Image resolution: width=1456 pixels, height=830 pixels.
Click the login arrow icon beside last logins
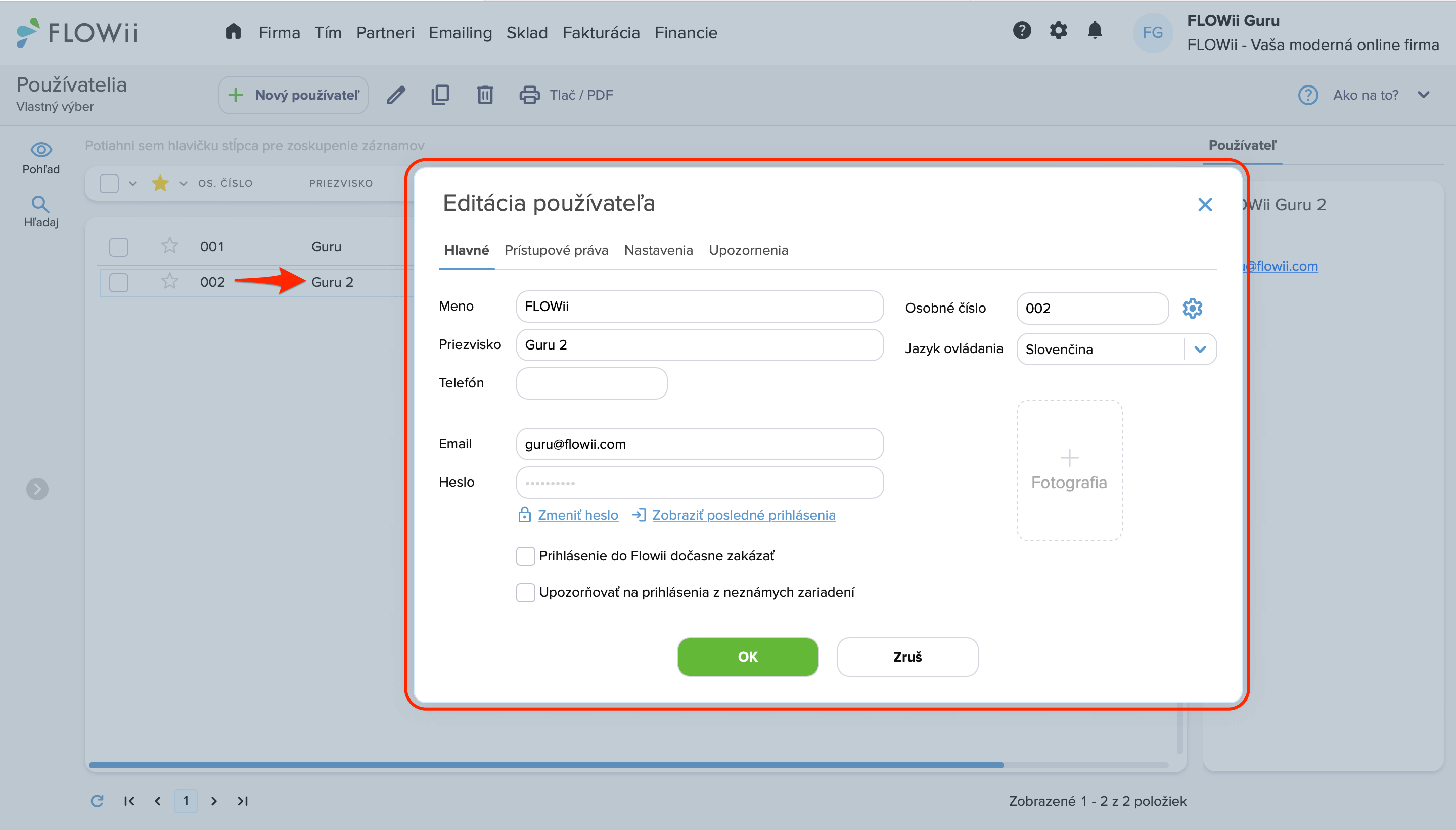[x=639, y=515]
